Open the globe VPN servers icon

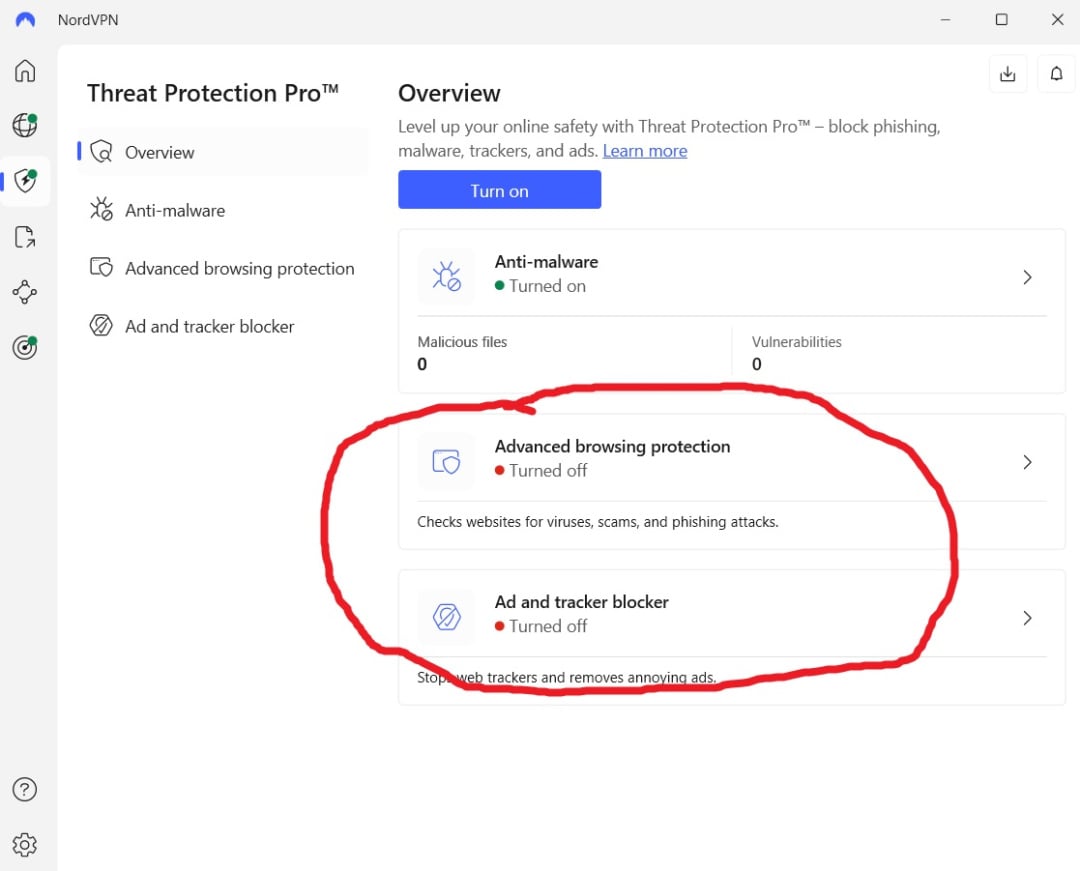pos(25,125)
